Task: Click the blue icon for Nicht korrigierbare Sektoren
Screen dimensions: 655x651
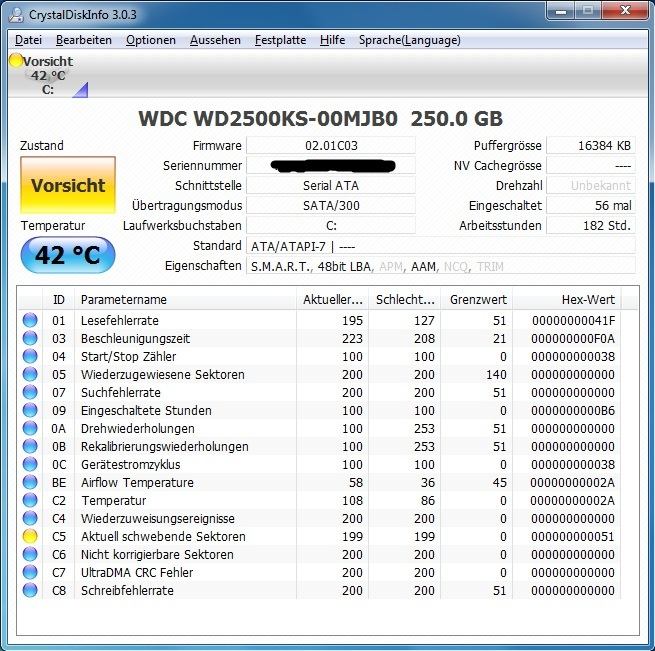Action: (x=30, y=554)
